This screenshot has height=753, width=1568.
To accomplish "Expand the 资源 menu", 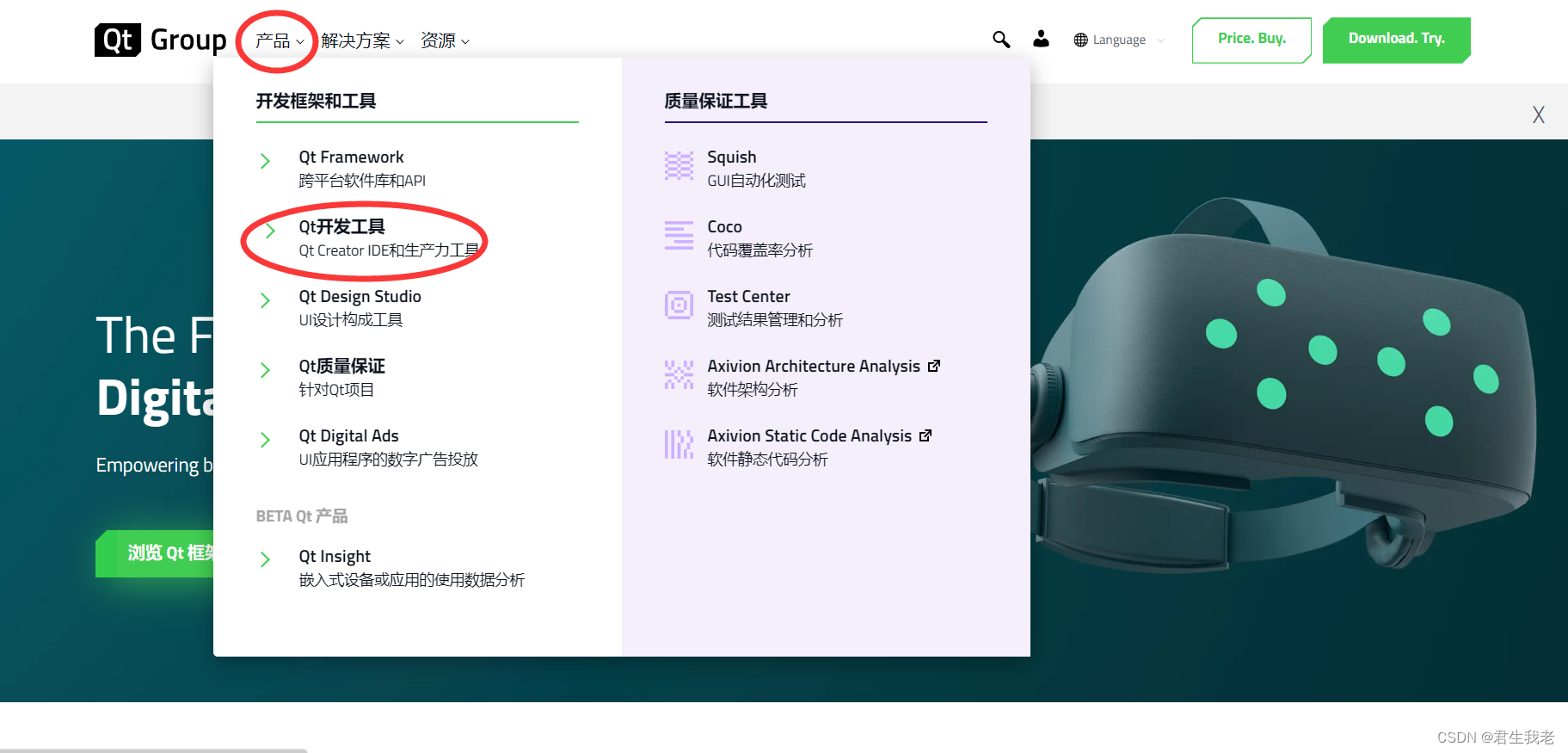I will coord(445,40).
